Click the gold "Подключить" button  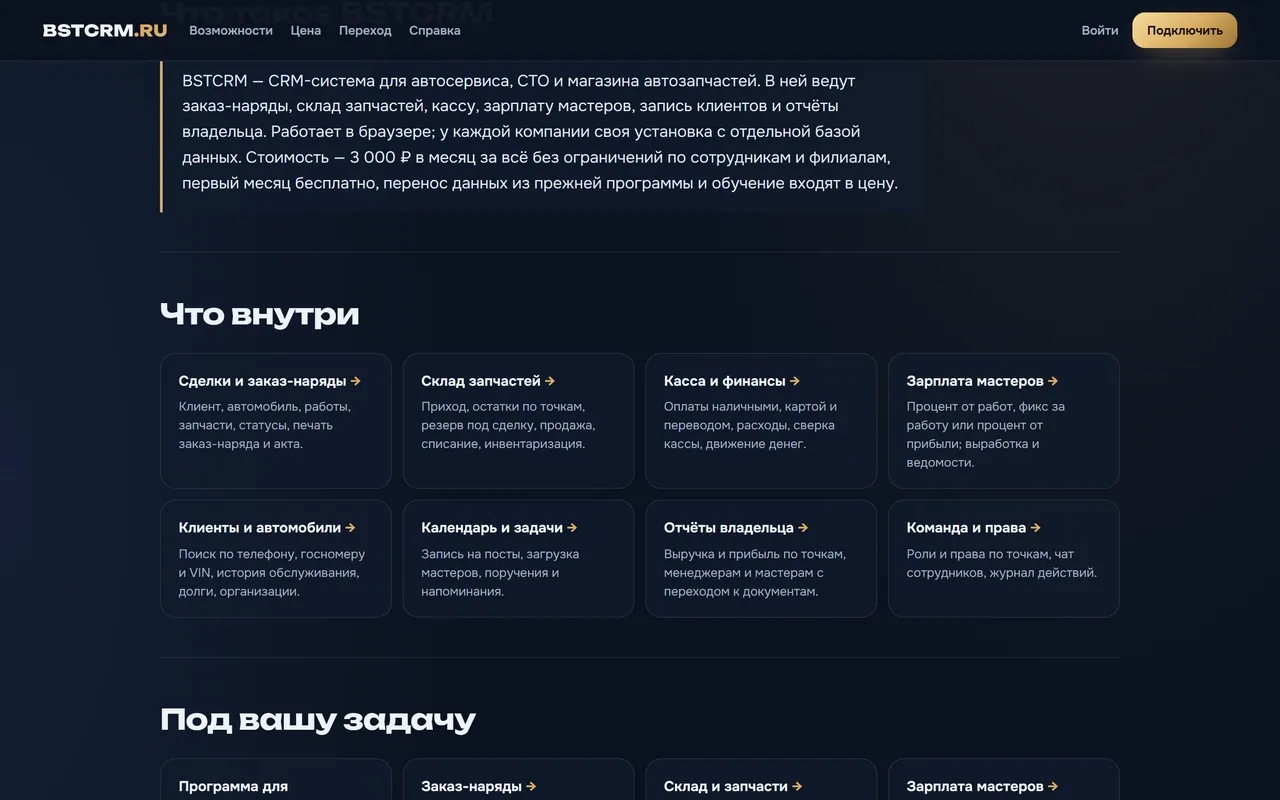click(x=1185, y=30)
